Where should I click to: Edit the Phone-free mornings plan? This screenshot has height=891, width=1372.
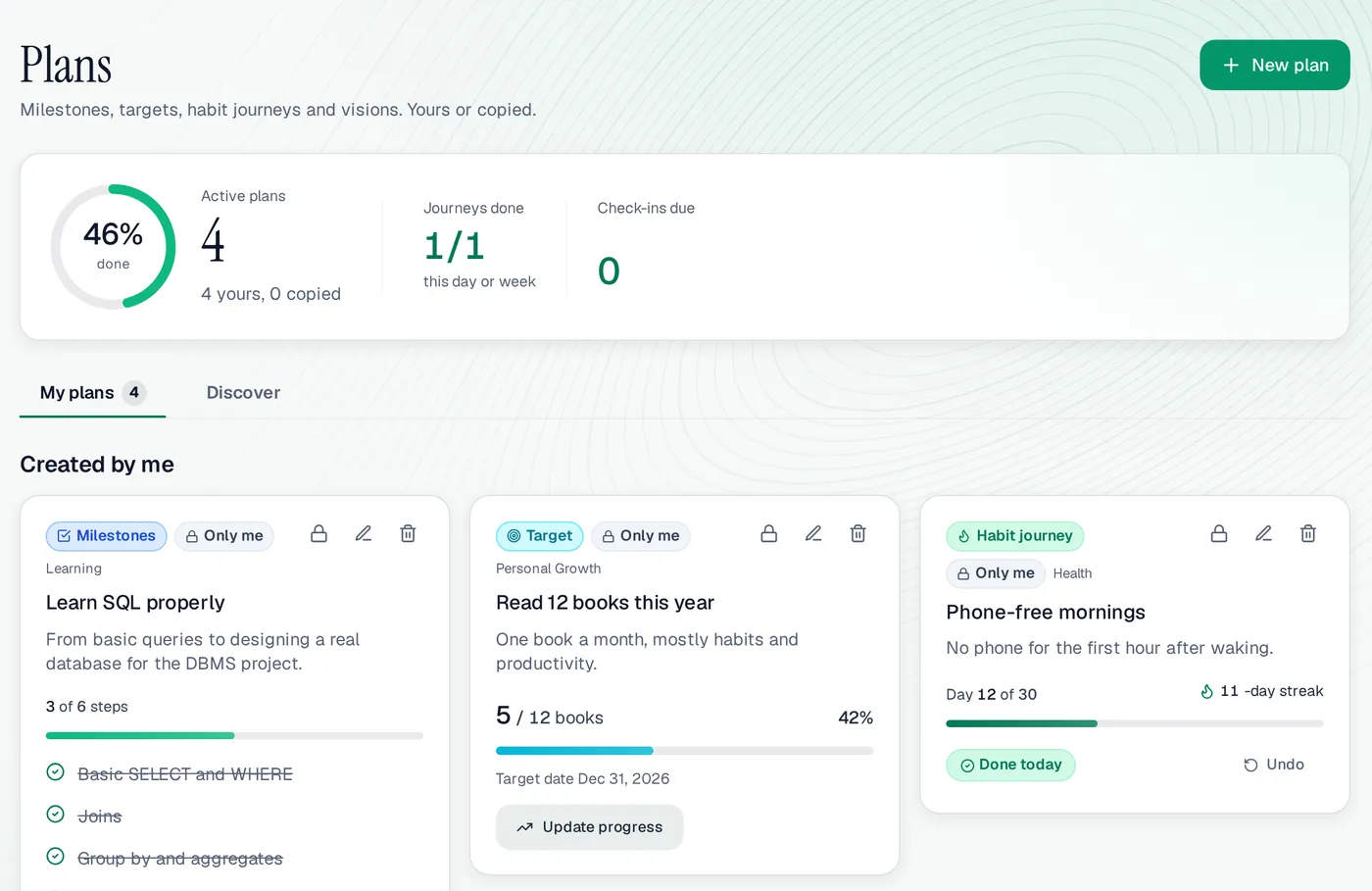(1264, 534)
